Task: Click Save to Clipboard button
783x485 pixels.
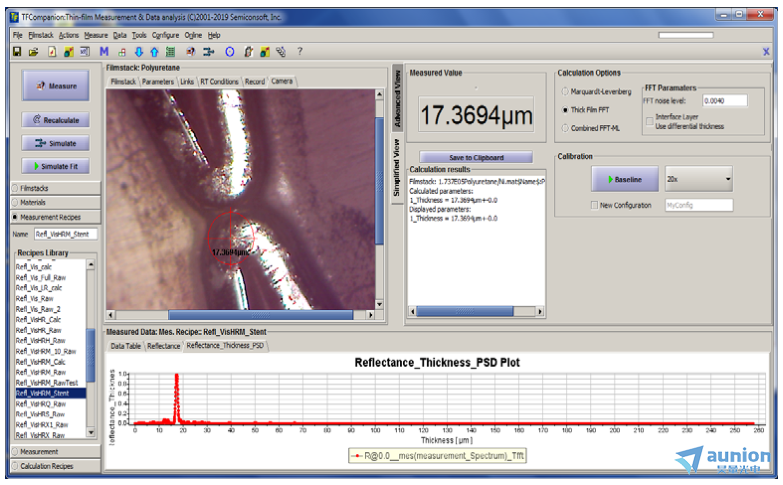Action: (x=476, y=157)
